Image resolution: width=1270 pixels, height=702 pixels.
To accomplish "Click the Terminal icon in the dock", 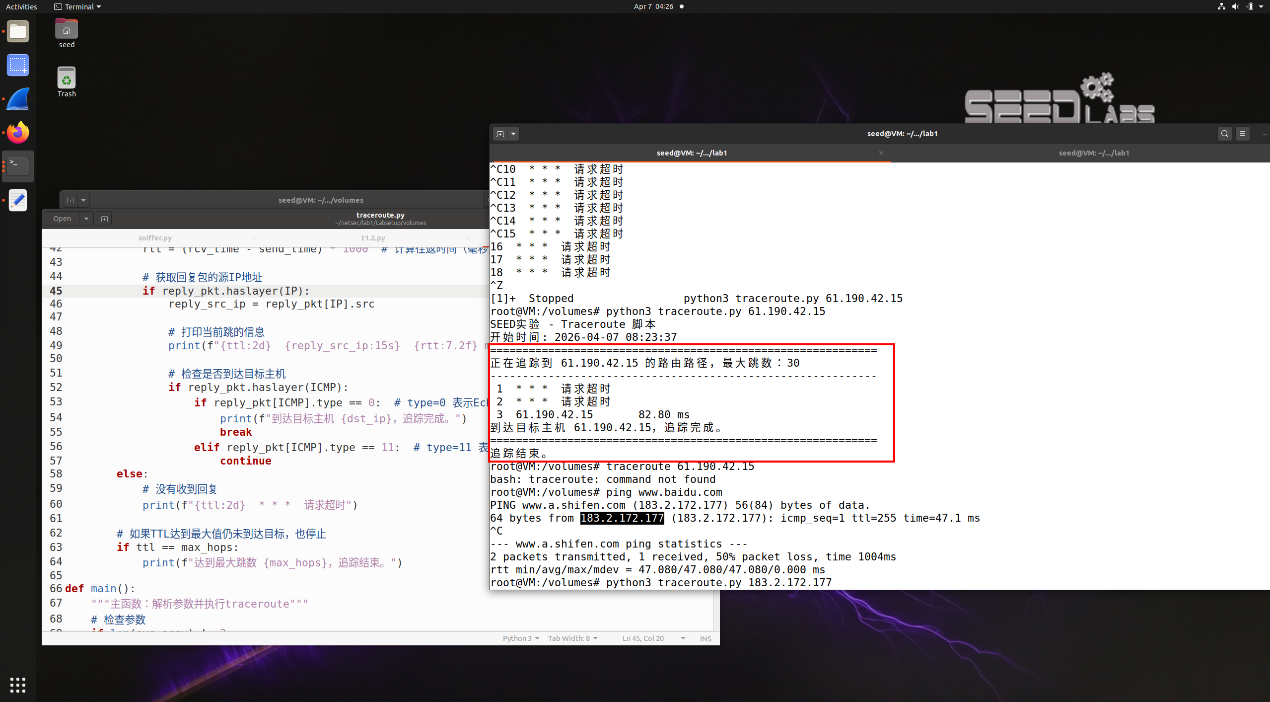I will [x=18, y=166].
